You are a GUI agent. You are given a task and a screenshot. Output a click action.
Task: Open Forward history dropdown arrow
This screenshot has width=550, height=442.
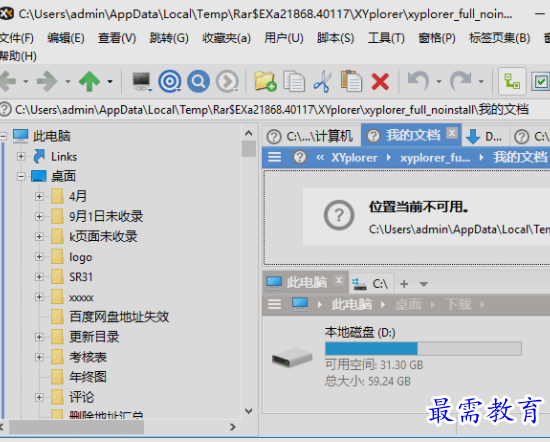(68, 81)
